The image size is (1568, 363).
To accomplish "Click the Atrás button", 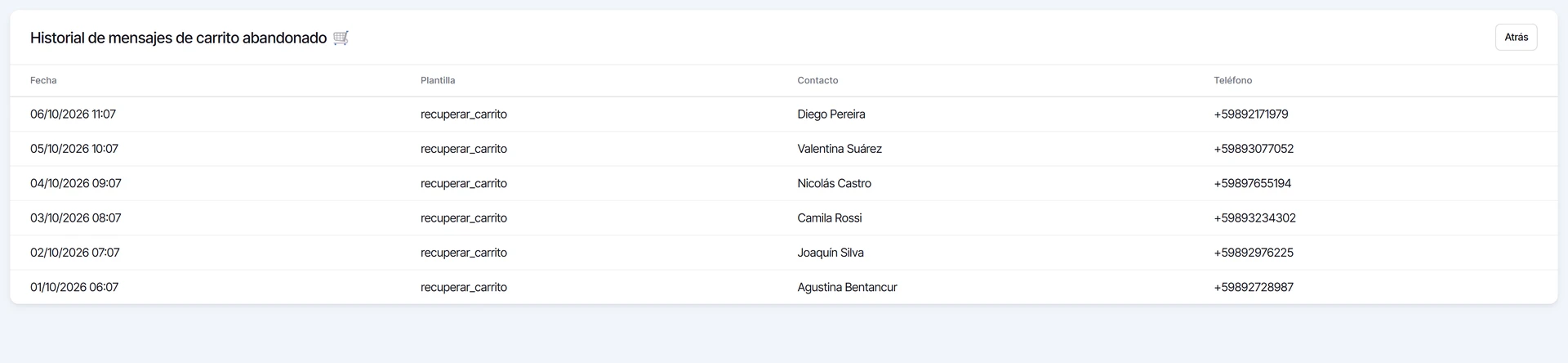I will click(x=1516, y=38).
